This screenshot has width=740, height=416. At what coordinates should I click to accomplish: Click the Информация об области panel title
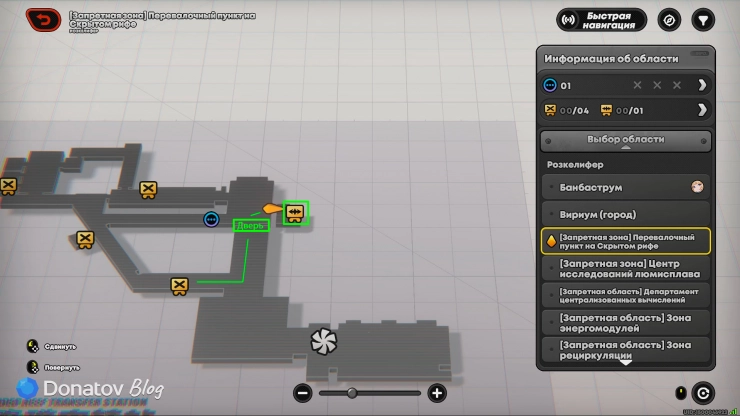(x=611, y=59)
